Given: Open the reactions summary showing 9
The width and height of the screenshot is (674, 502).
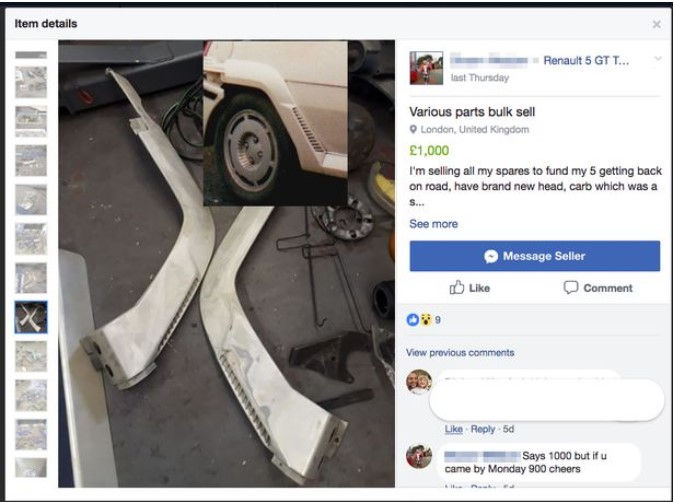Looking at the screenshot, I should pyautogui.click(x=423, y=320).
